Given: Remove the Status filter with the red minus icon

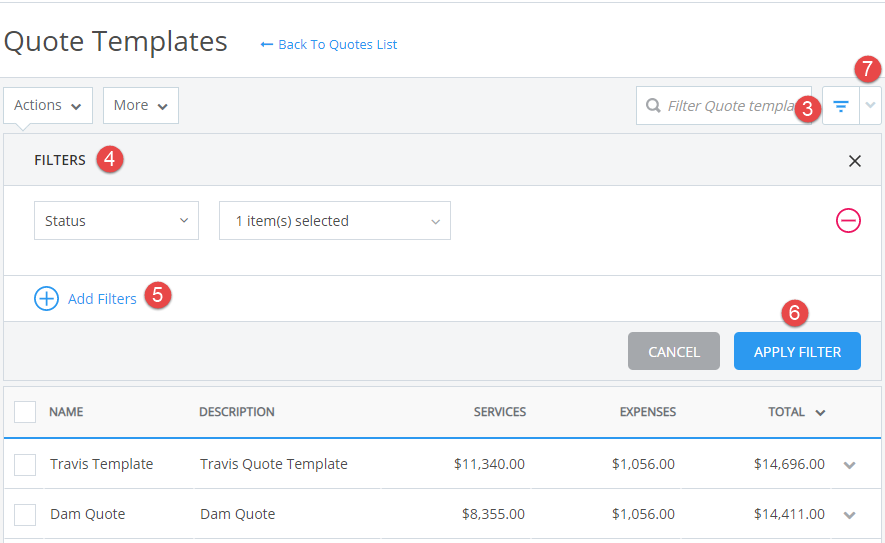Looking at the screenshot, I should point(848,220).
